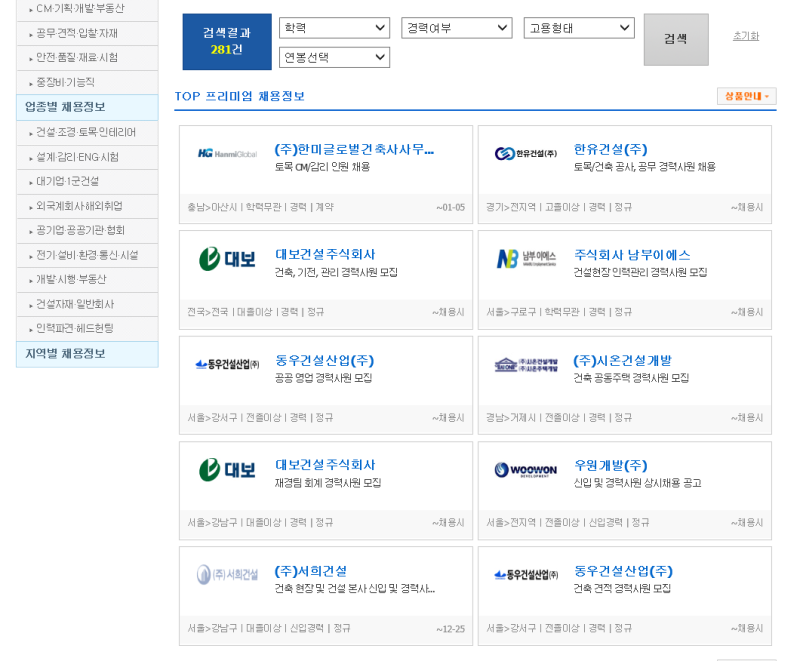
Task: Open (주)시온건설개발 job posting title
Action: pyautogui.click(x=622, y=361)
